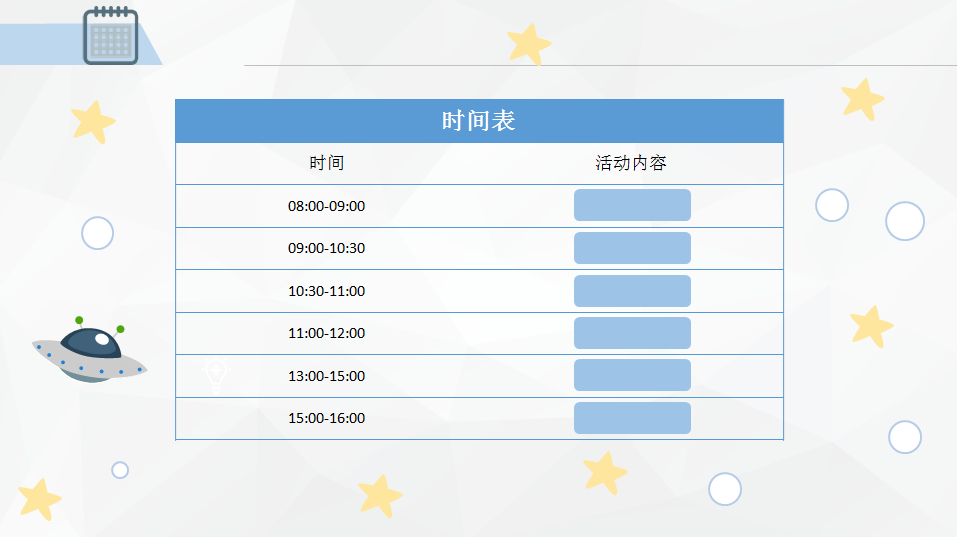Select the 13:00-15:00 time cell

pyautogui.click(x=327, y=376)
